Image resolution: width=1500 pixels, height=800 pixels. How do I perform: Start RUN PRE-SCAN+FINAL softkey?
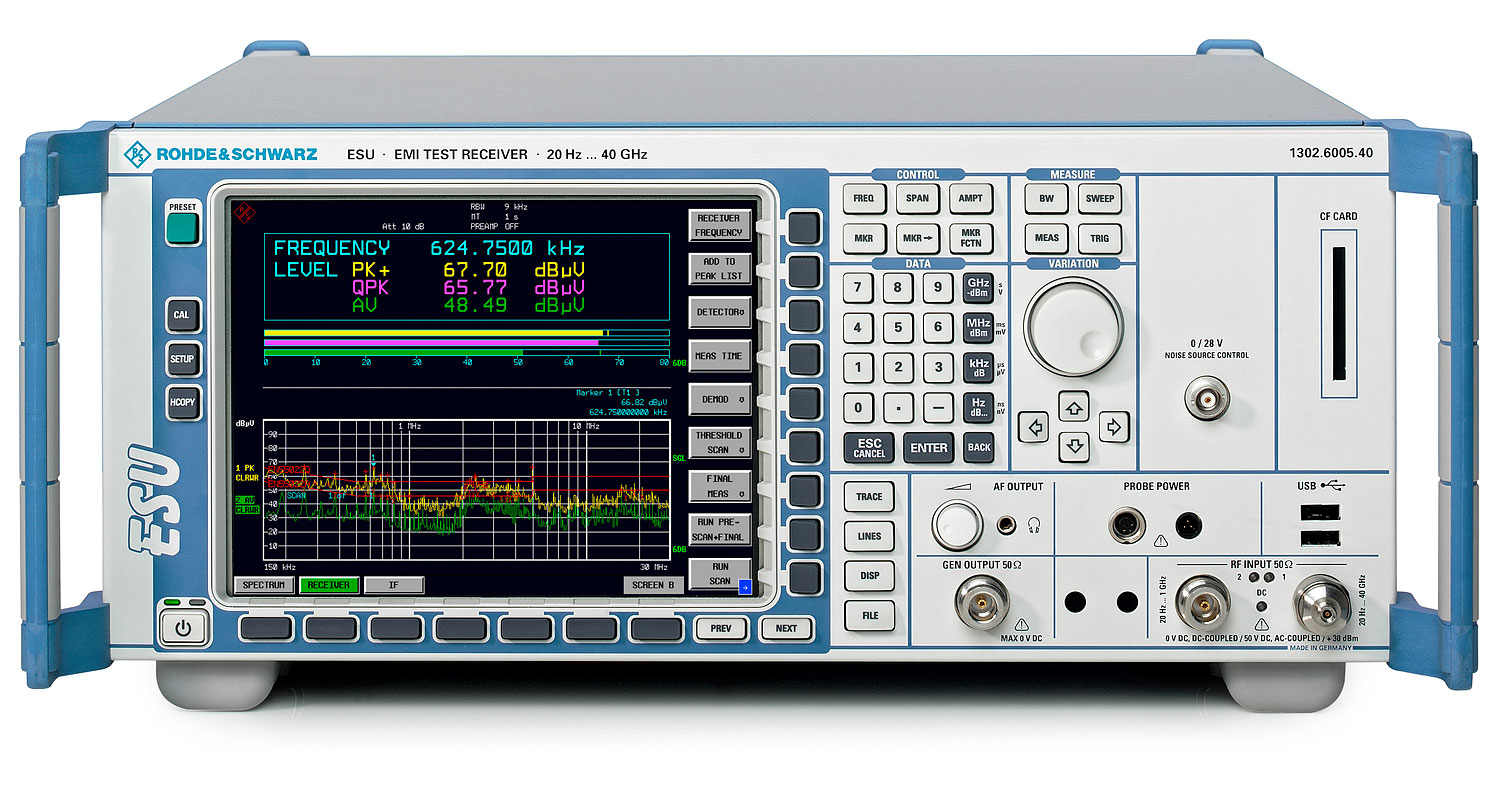click(720, 530)
